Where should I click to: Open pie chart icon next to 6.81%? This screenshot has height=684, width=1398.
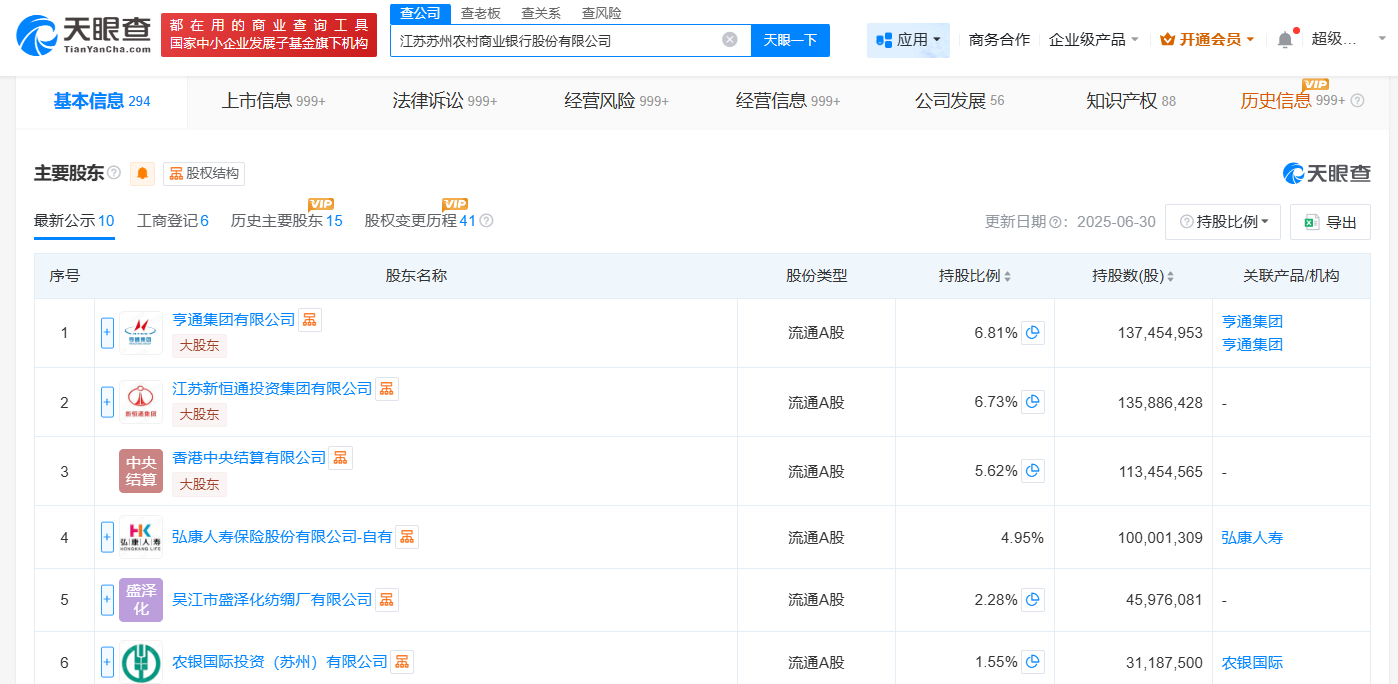(1034, 331)
